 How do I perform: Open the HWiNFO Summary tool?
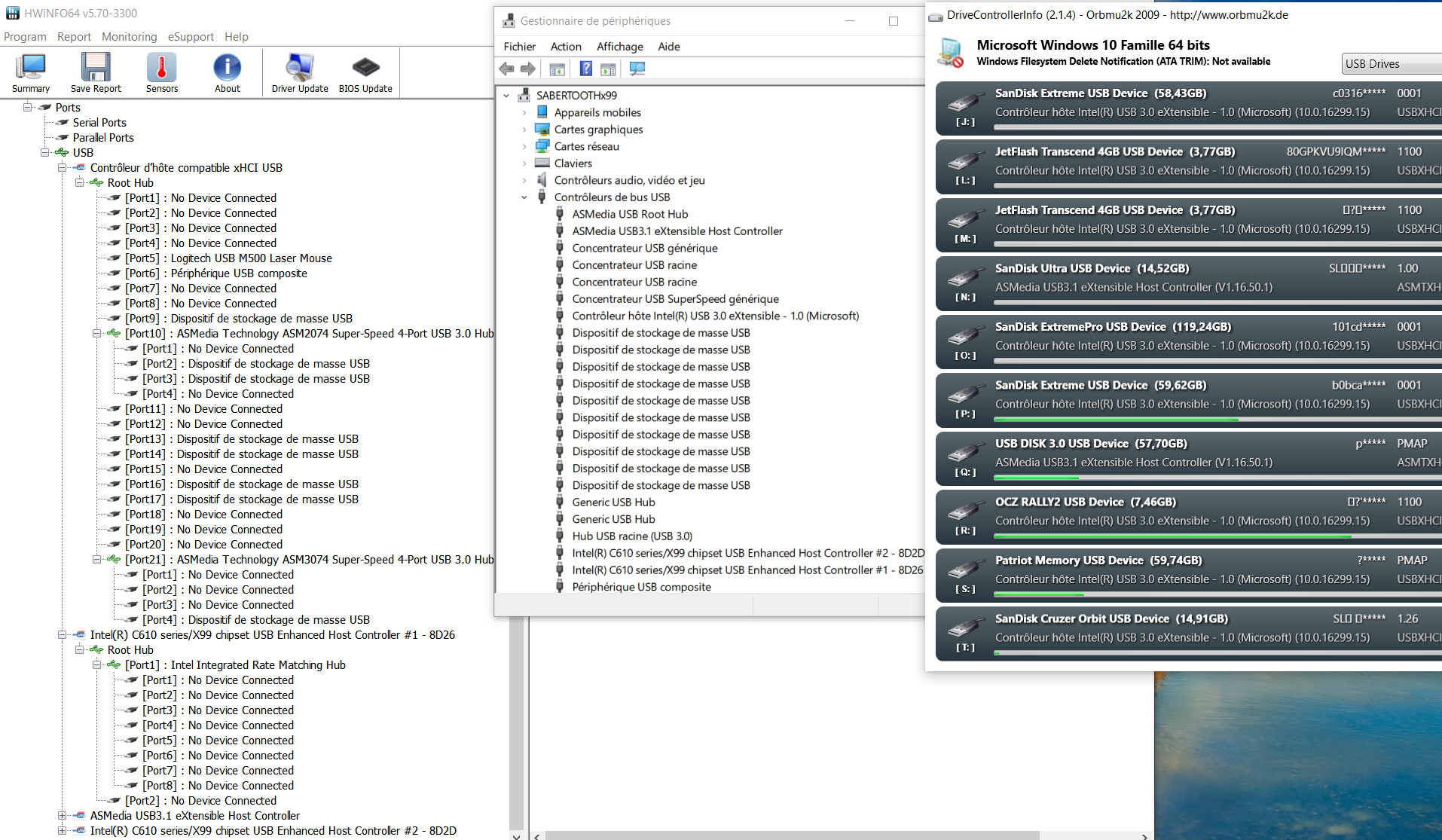tap(31, 72)
